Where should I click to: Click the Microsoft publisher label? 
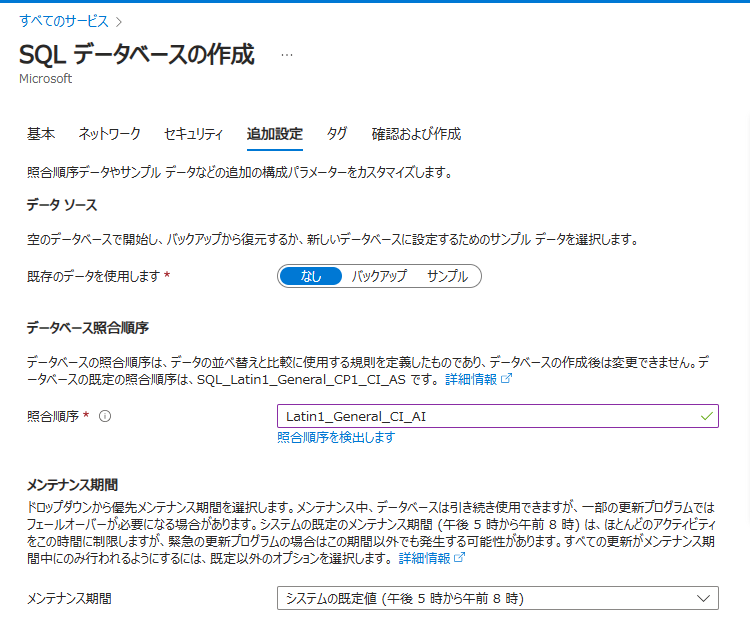(45, 79)
